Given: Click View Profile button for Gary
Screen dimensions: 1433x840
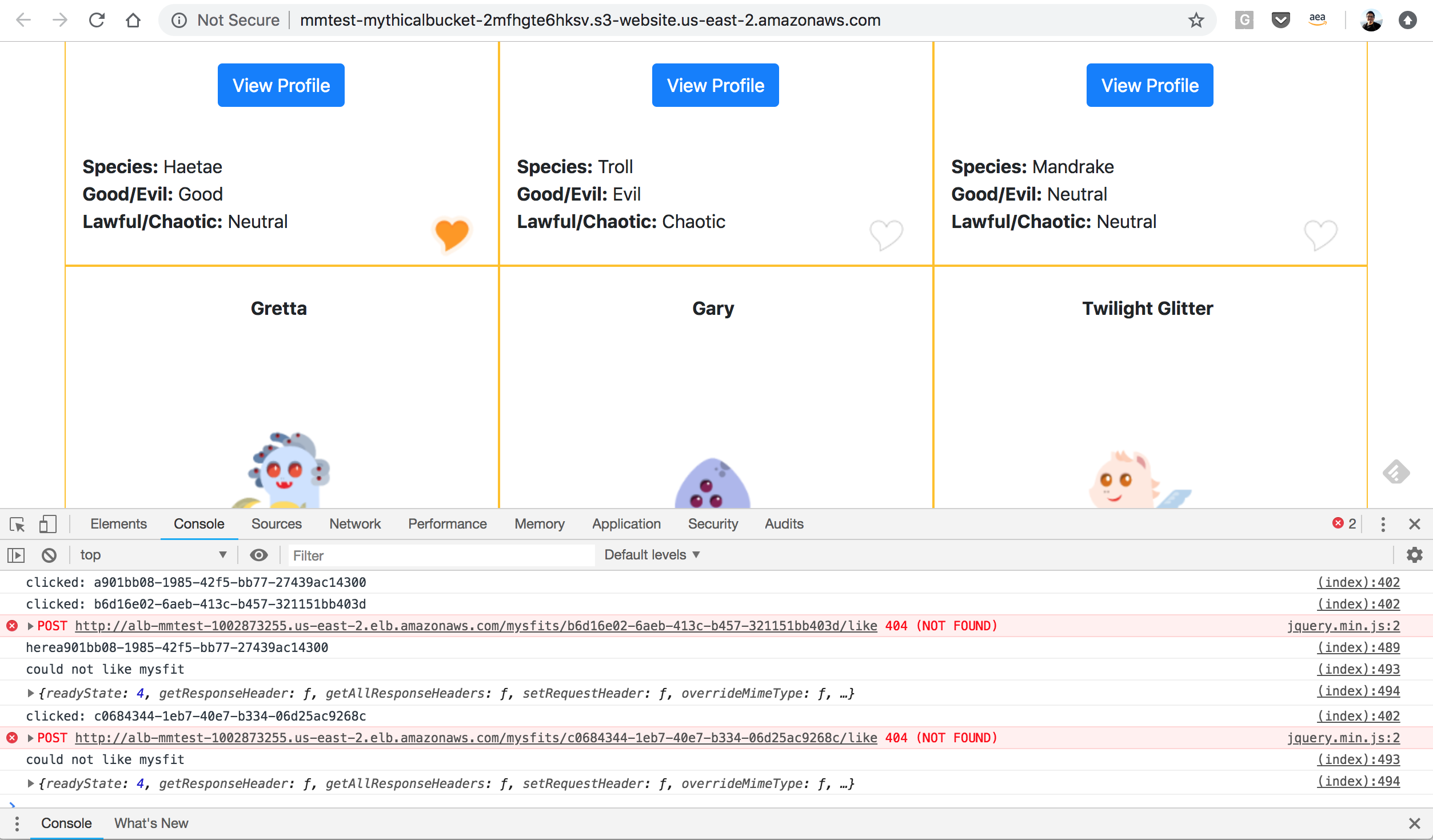Looking at the screenshot, I should [715, 85].
